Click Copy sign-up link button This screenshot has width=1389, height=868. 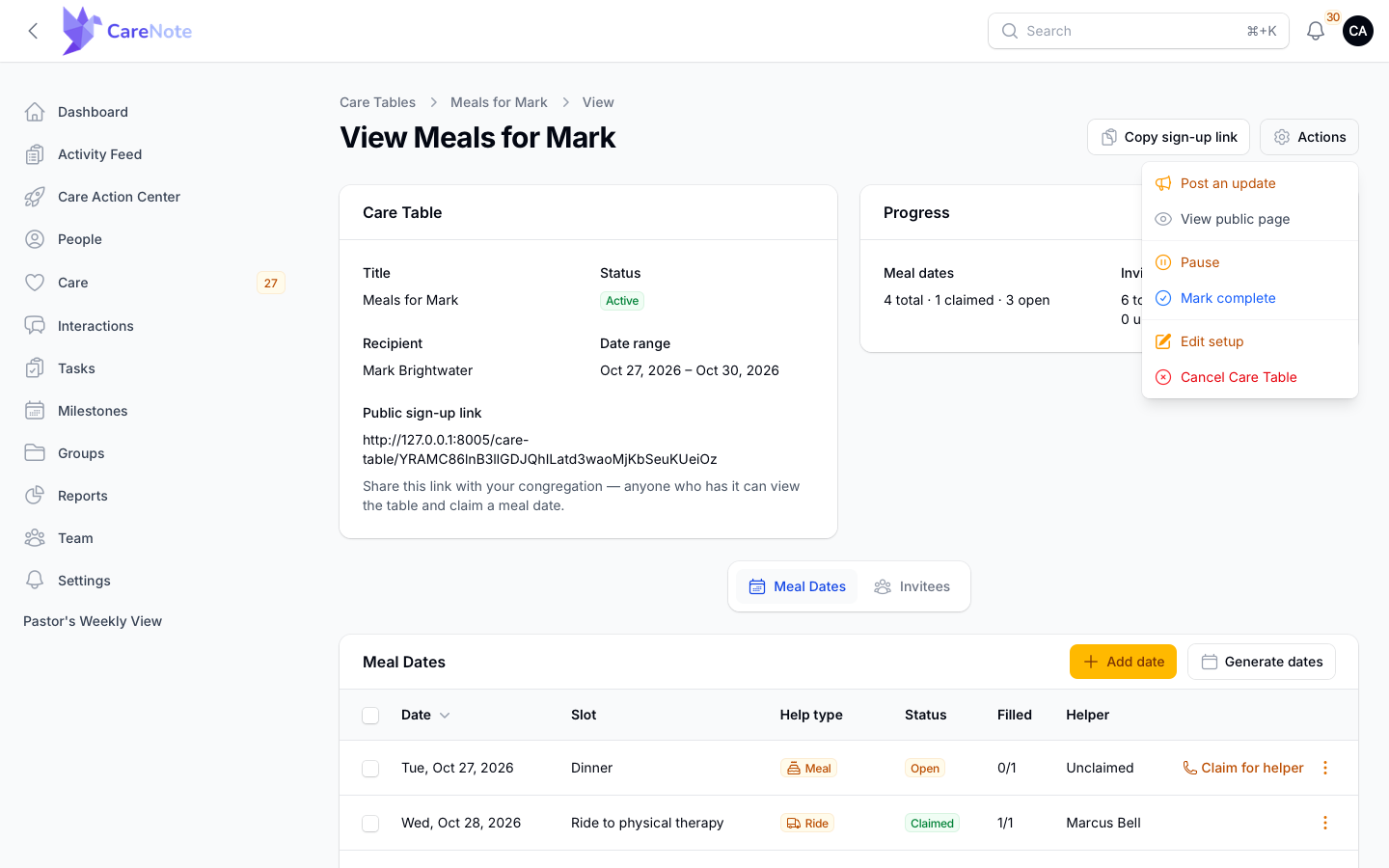[x=1168, y=137]
